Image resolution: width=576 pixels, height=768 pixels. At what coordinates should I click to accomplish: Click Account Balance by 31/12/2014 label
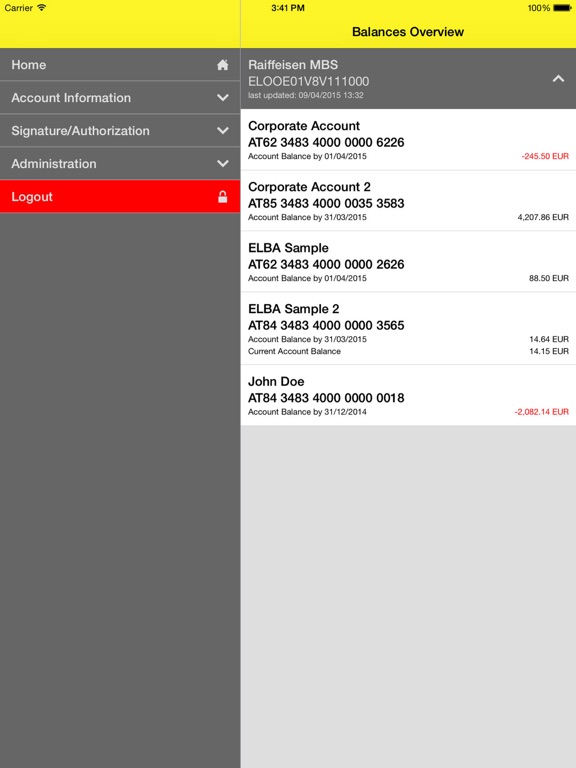[307, 412]
